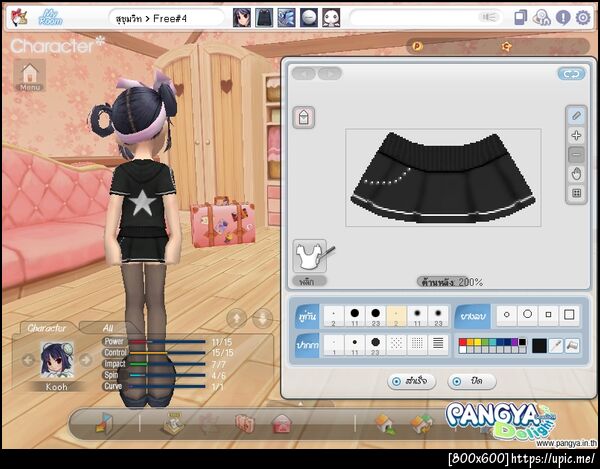600x469 pixels.
Task: Choose the small square eraser
Action: (x=548, y=315)
